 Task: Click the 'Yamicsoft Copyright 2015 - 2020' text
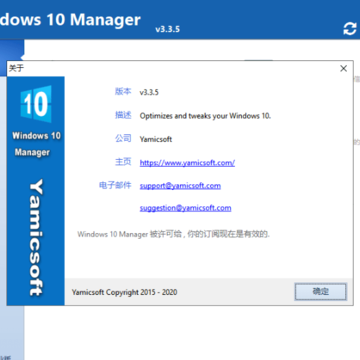[124, 292]
